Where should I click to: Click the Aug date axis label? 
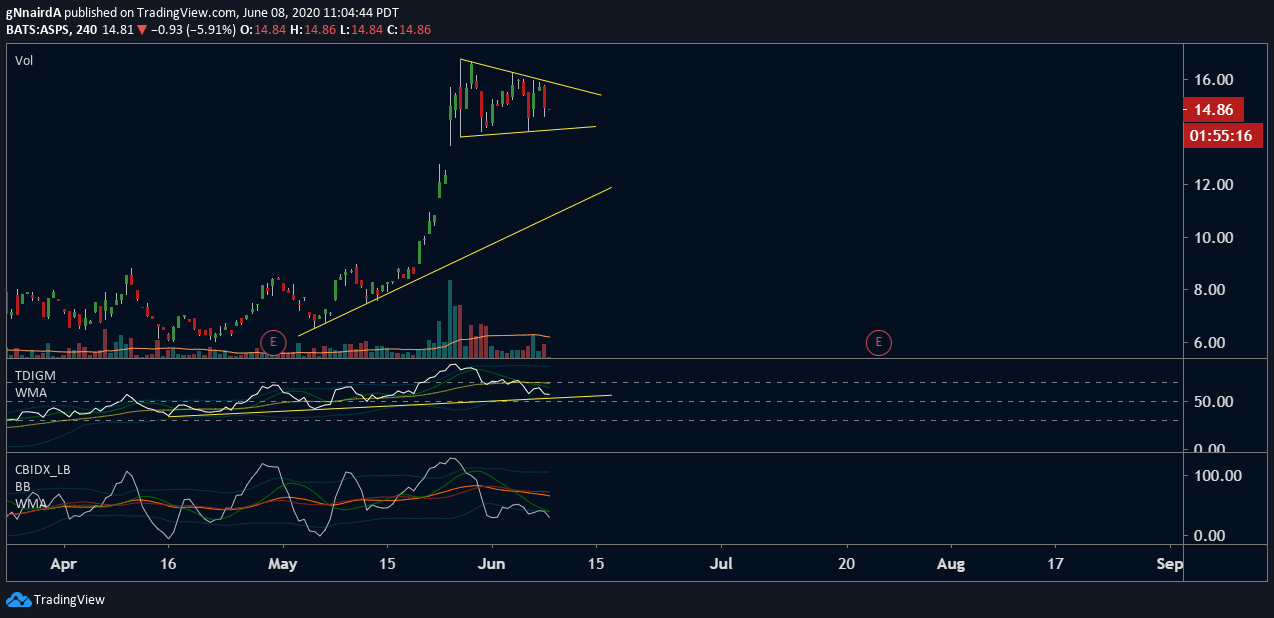coord(951,563)
